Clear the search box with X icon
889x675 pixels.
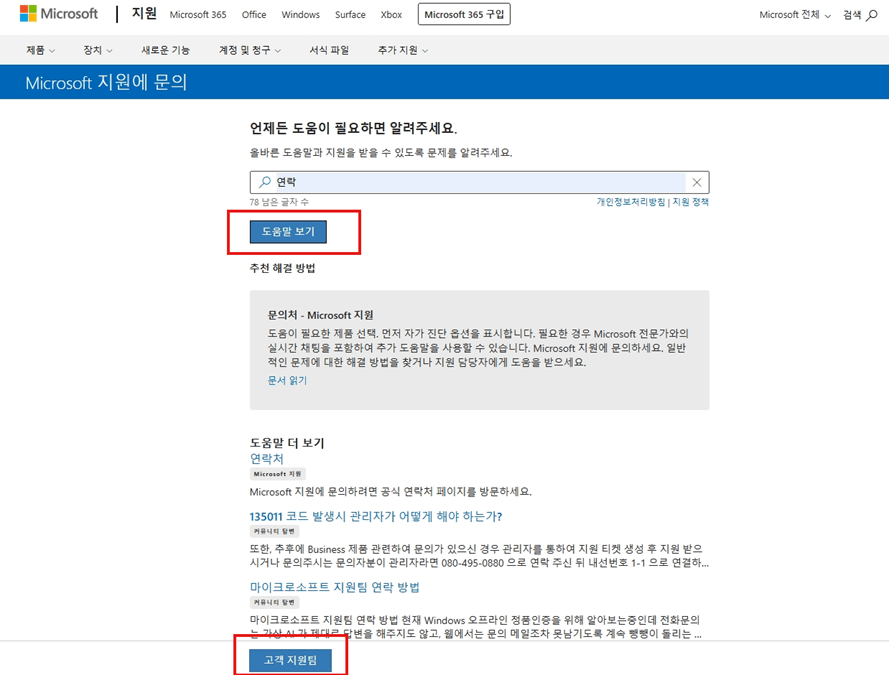point(697,182)
